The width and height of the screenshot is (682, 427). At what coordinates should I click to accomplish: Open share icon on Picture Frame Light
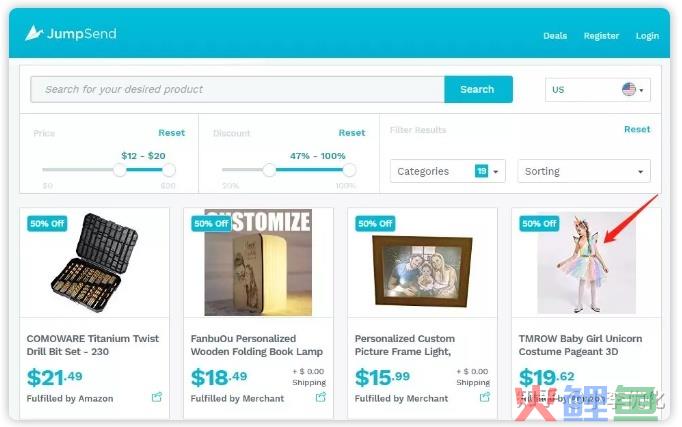pos(485,397)
